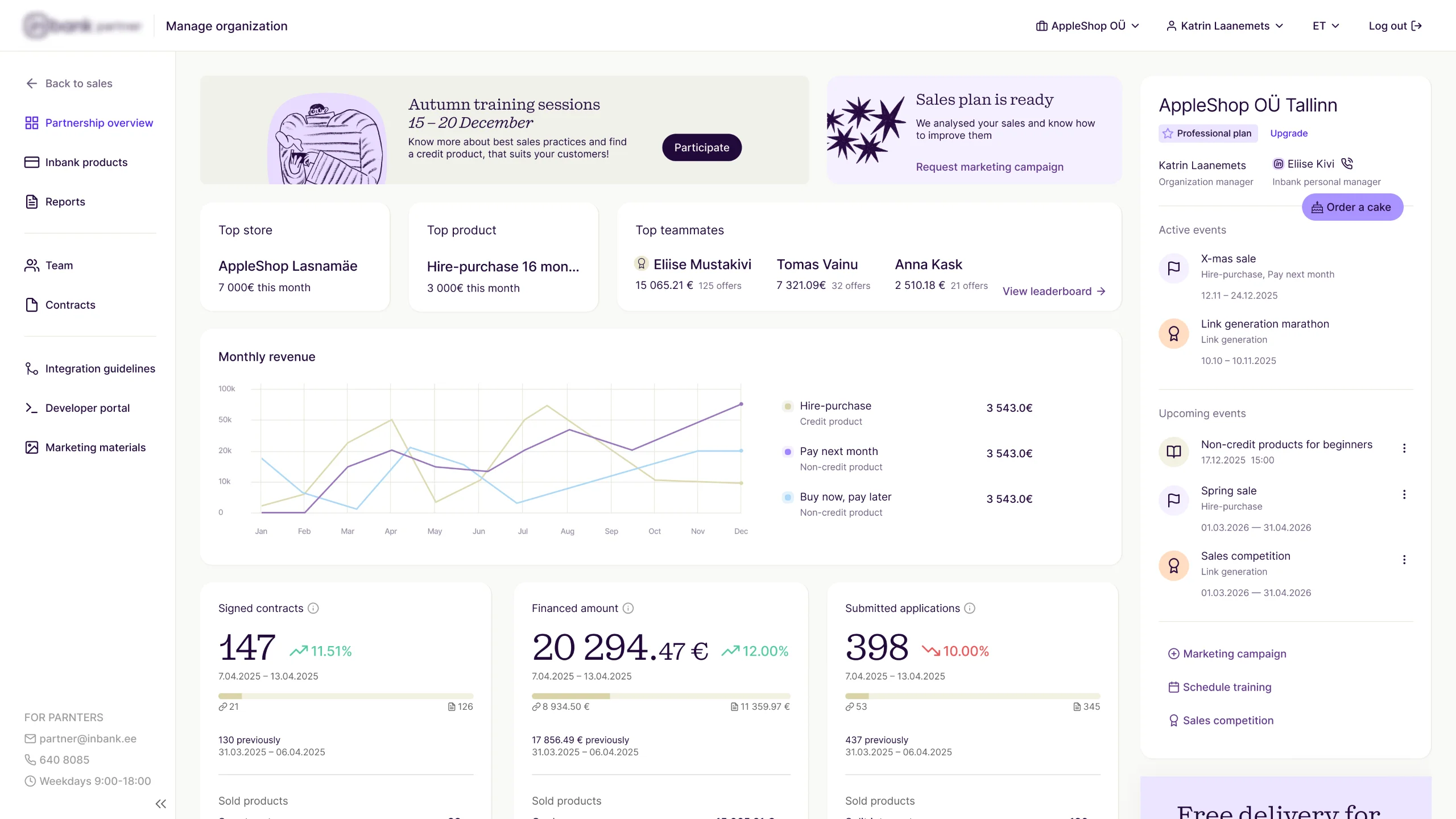This screenshot has height=819, width=1456.
Task: Click the flag icon for X-mas sale
Action: (x=1174, y=268)
